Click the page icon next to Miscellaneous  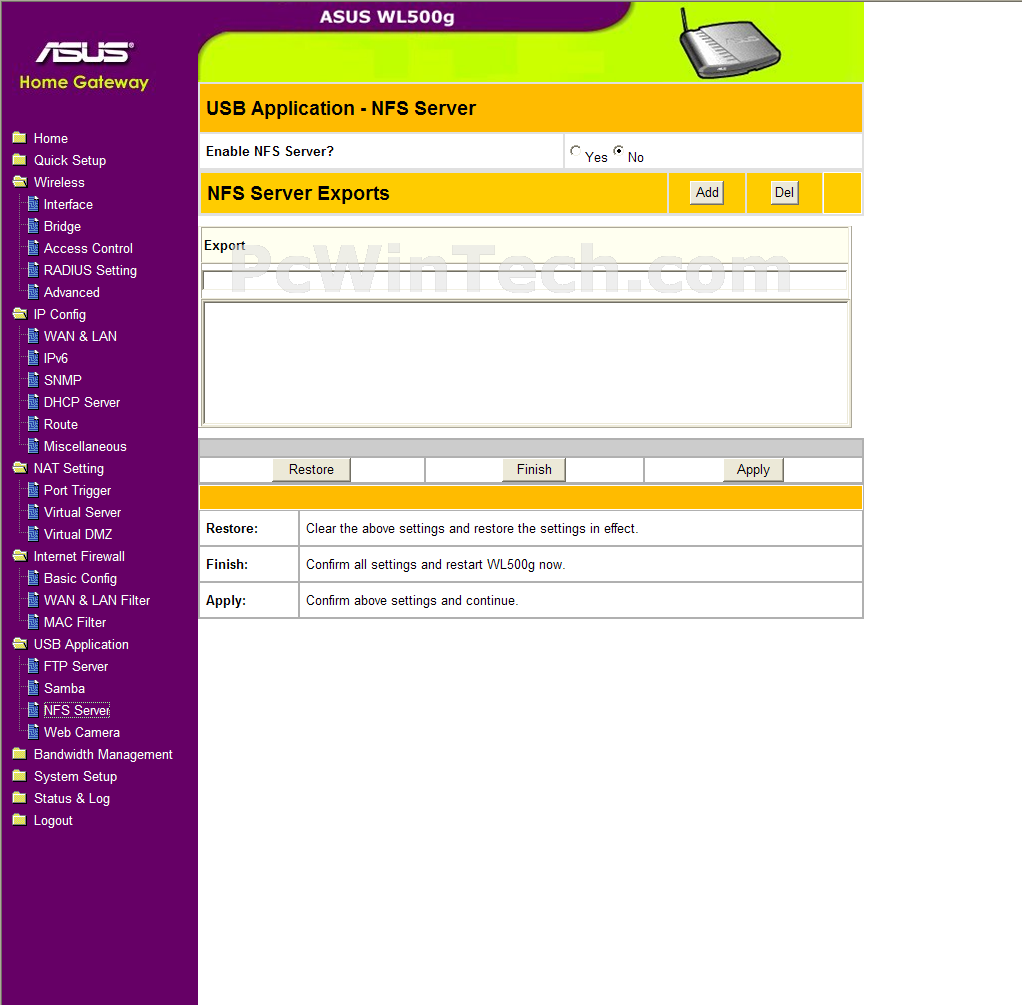tap(33, 446)
